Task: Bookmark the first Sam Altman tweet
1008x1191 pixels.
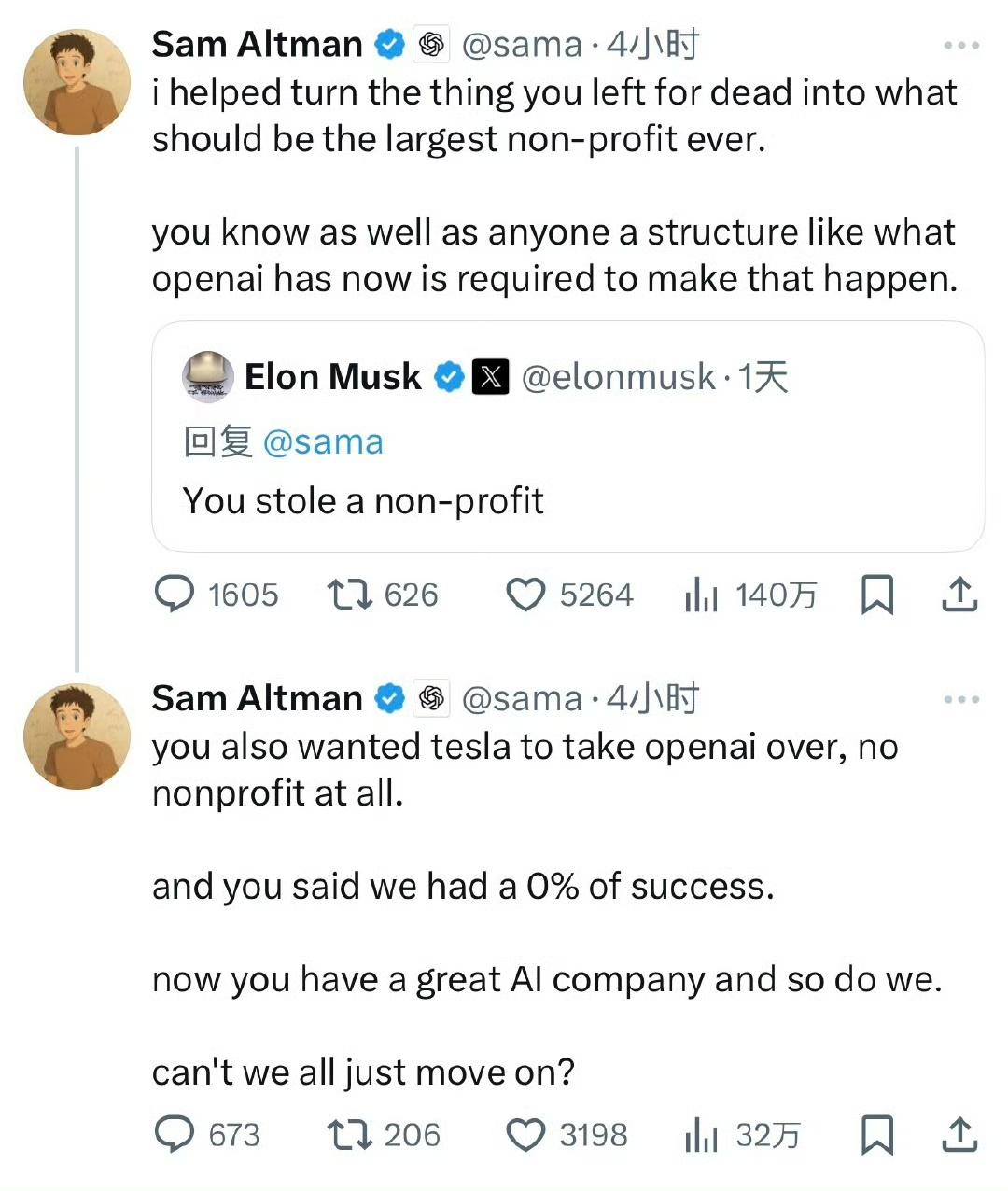Action: pos(876,595)
